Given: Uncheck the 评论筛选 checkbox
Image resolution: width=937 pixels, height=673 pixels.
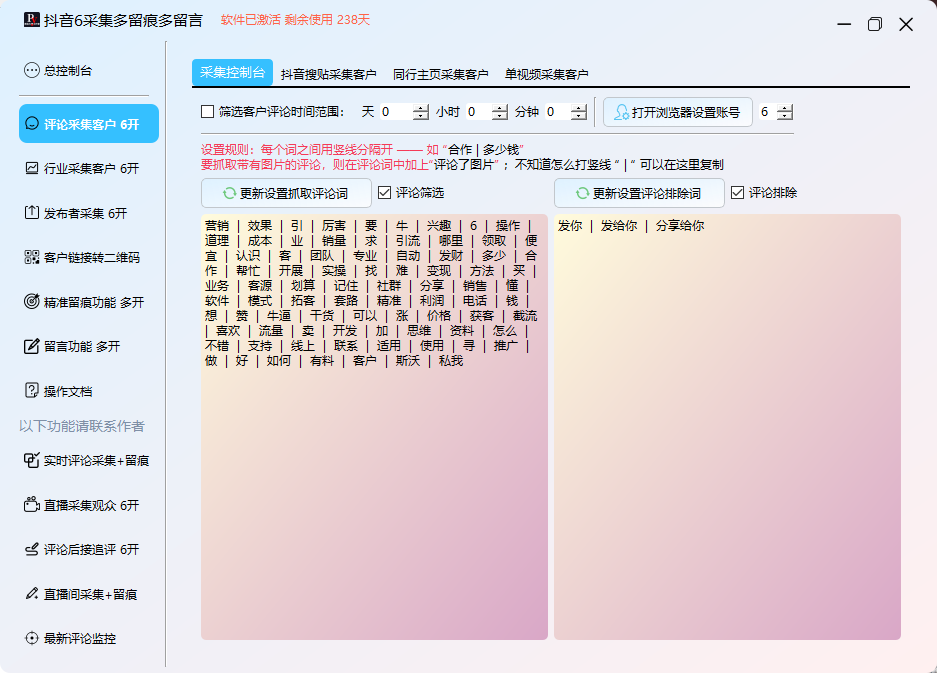Looking at the screenshot, I should tap(385, 192).
